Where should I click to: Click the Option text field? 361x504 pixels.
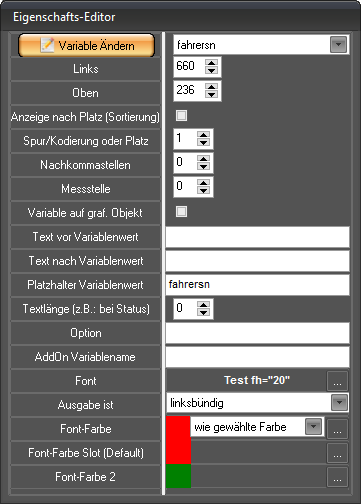[257, 333]
